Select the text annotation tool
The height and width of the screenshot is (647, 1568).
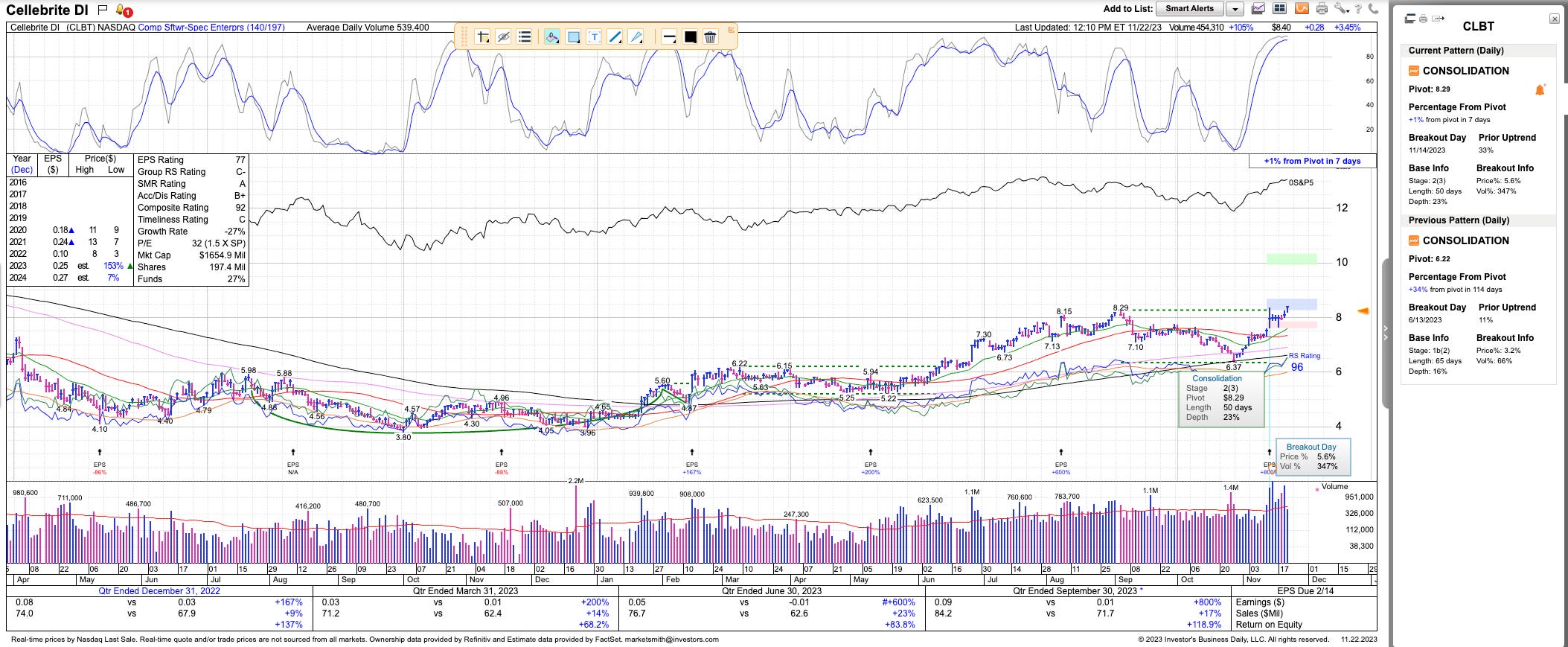(594, 36)
